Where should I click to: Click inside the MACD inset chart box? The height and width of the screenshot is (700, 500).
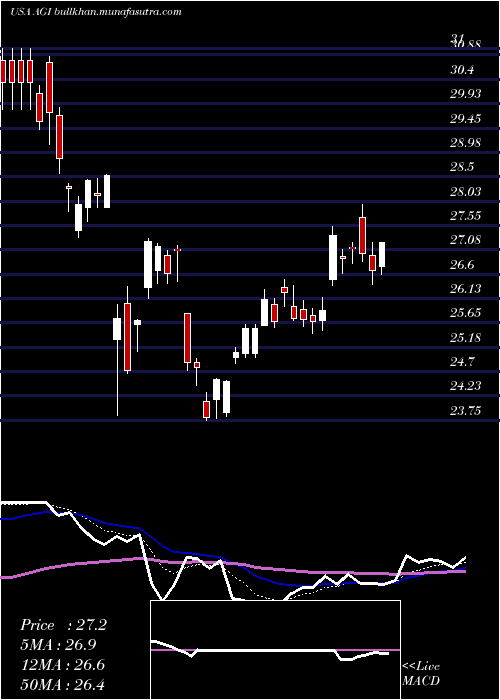[x=275, y=650]
